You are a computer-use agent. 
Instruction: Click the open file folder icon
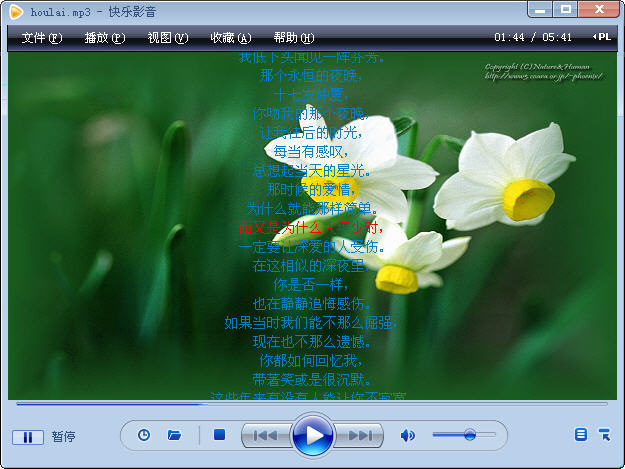(174, 435)
